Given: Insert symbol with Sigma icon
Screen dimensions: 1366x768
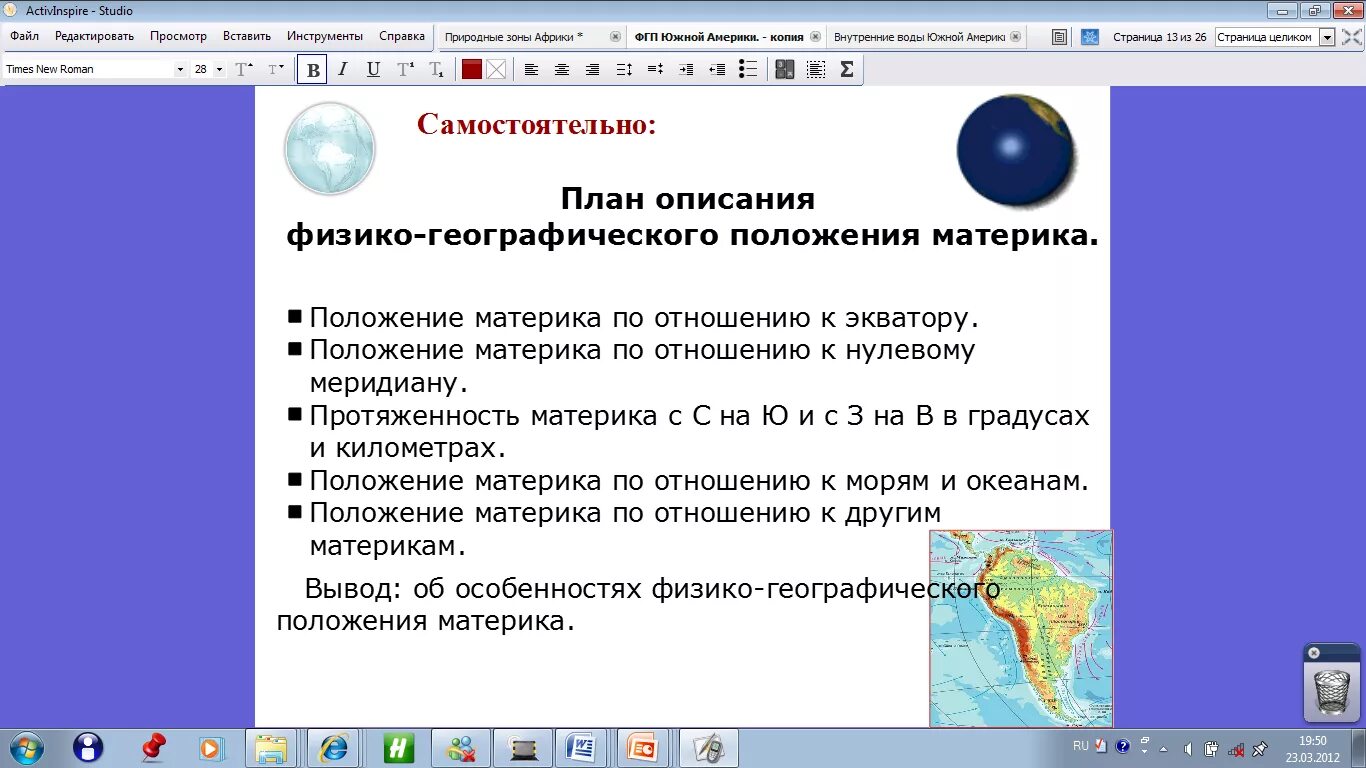Looking at the screenshot, I should coord(847,69).
